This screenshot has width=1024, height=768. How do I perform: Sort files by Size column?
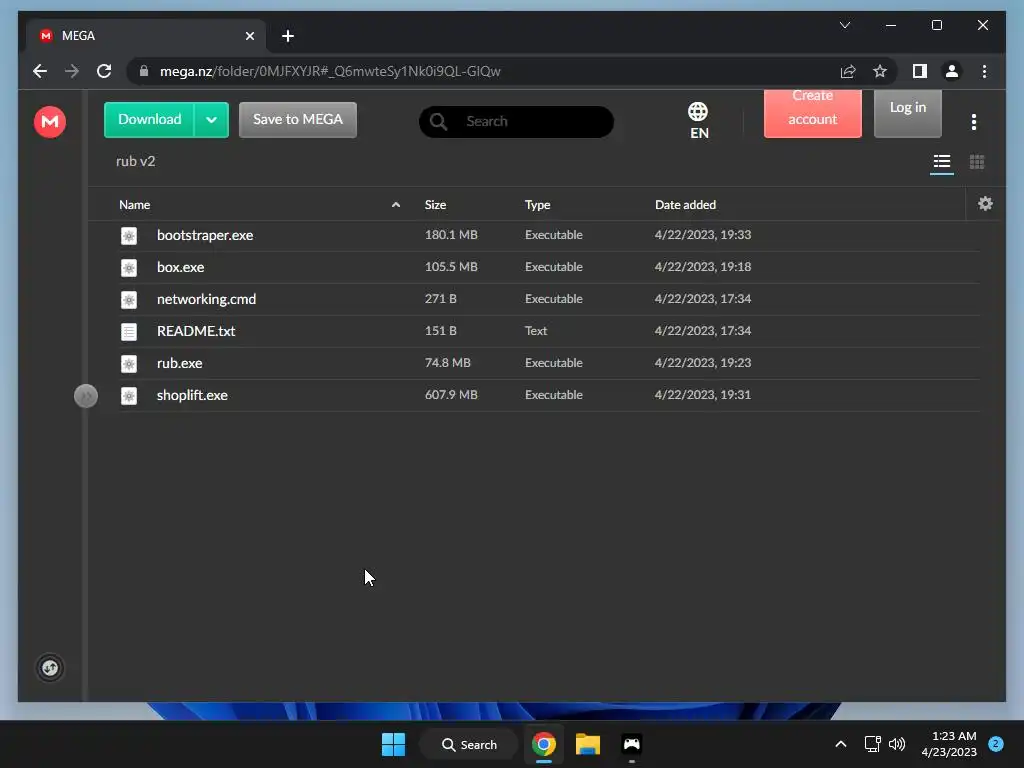[435, 205]
